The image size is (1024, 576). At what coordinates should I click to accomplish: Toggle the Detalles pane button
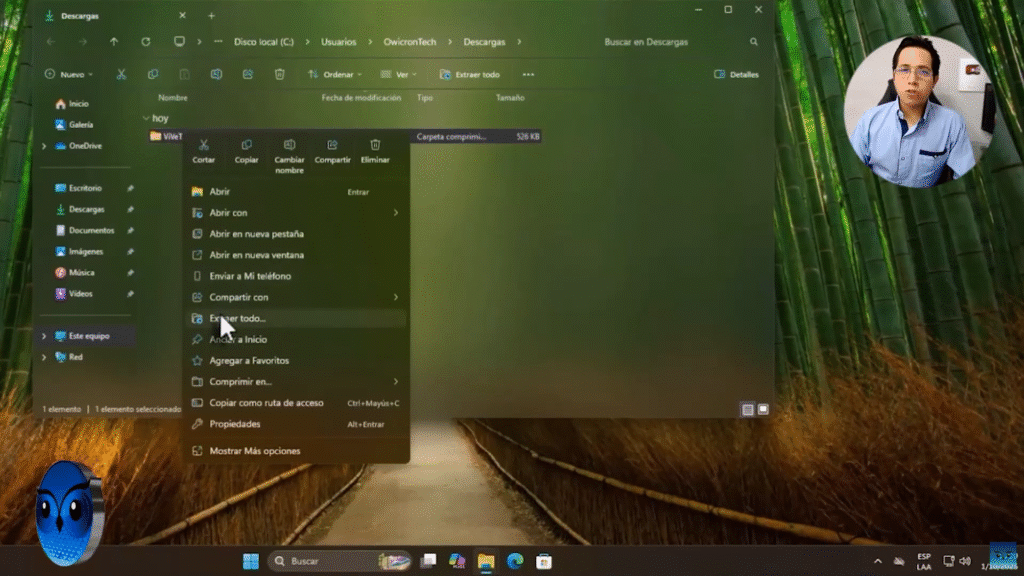[736, 74]
